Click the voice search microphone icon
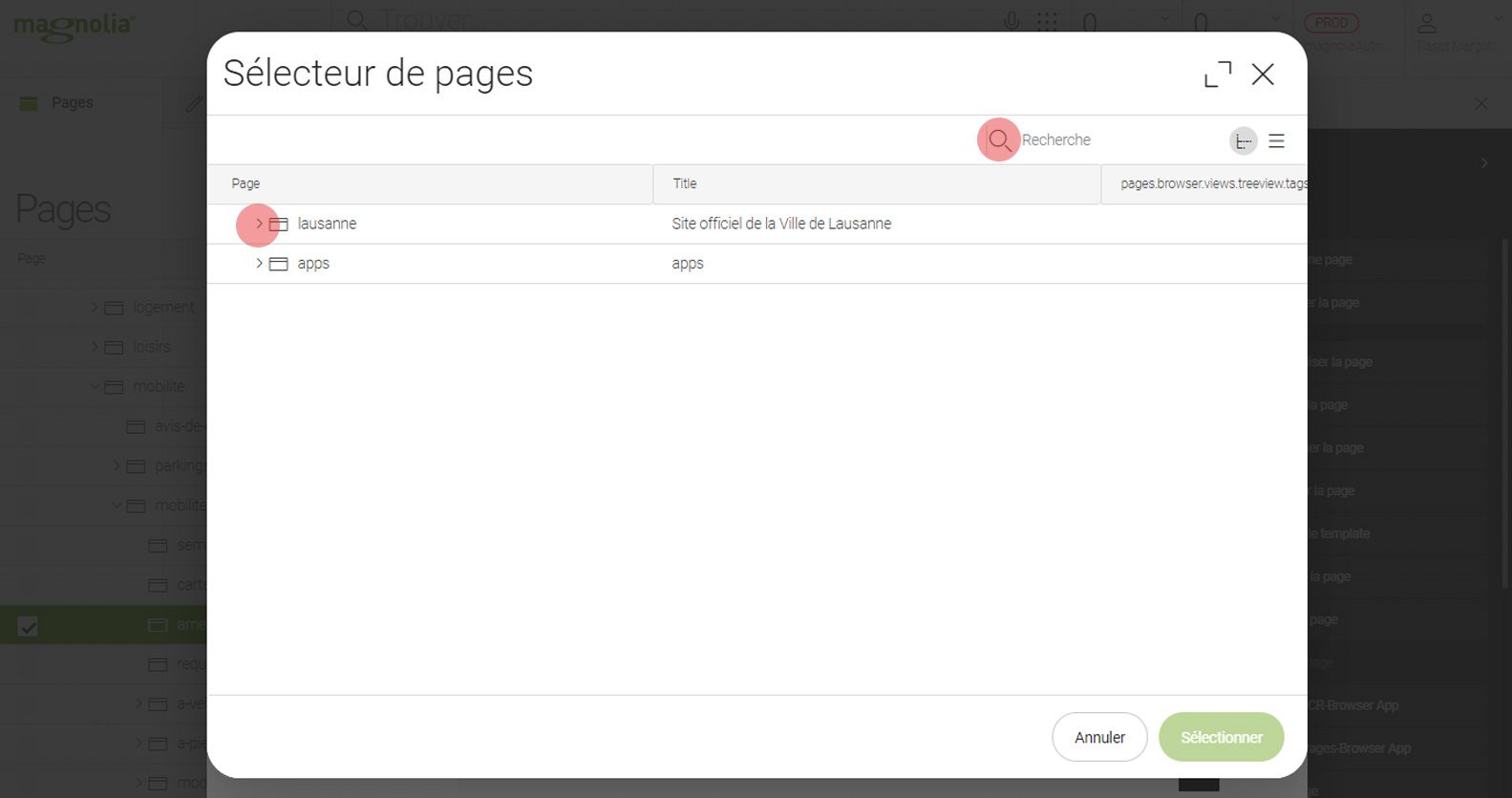 [x=1012, y=21]
